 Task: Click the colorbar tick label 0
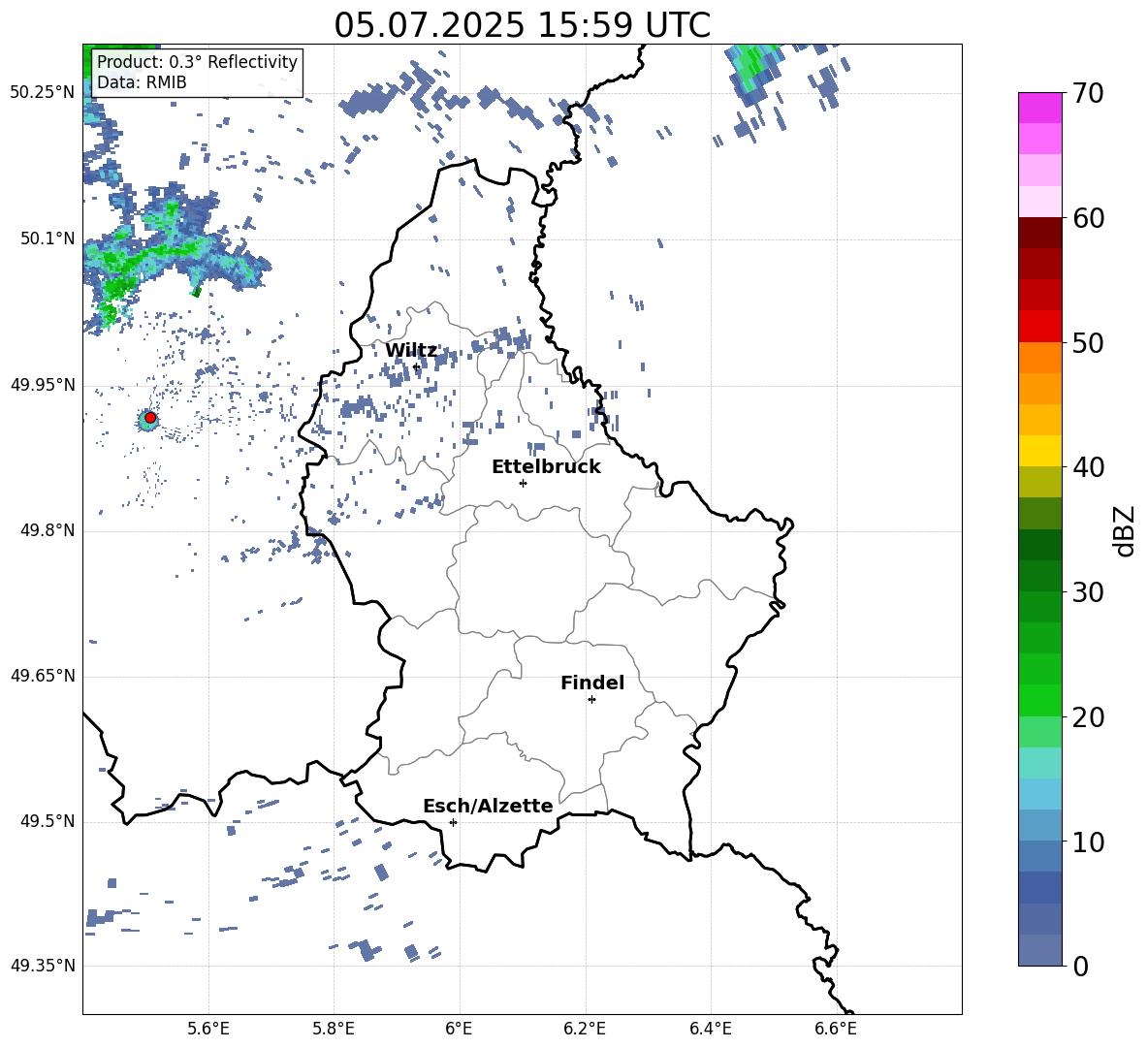pyautogui.click(x=1080, y=966)
